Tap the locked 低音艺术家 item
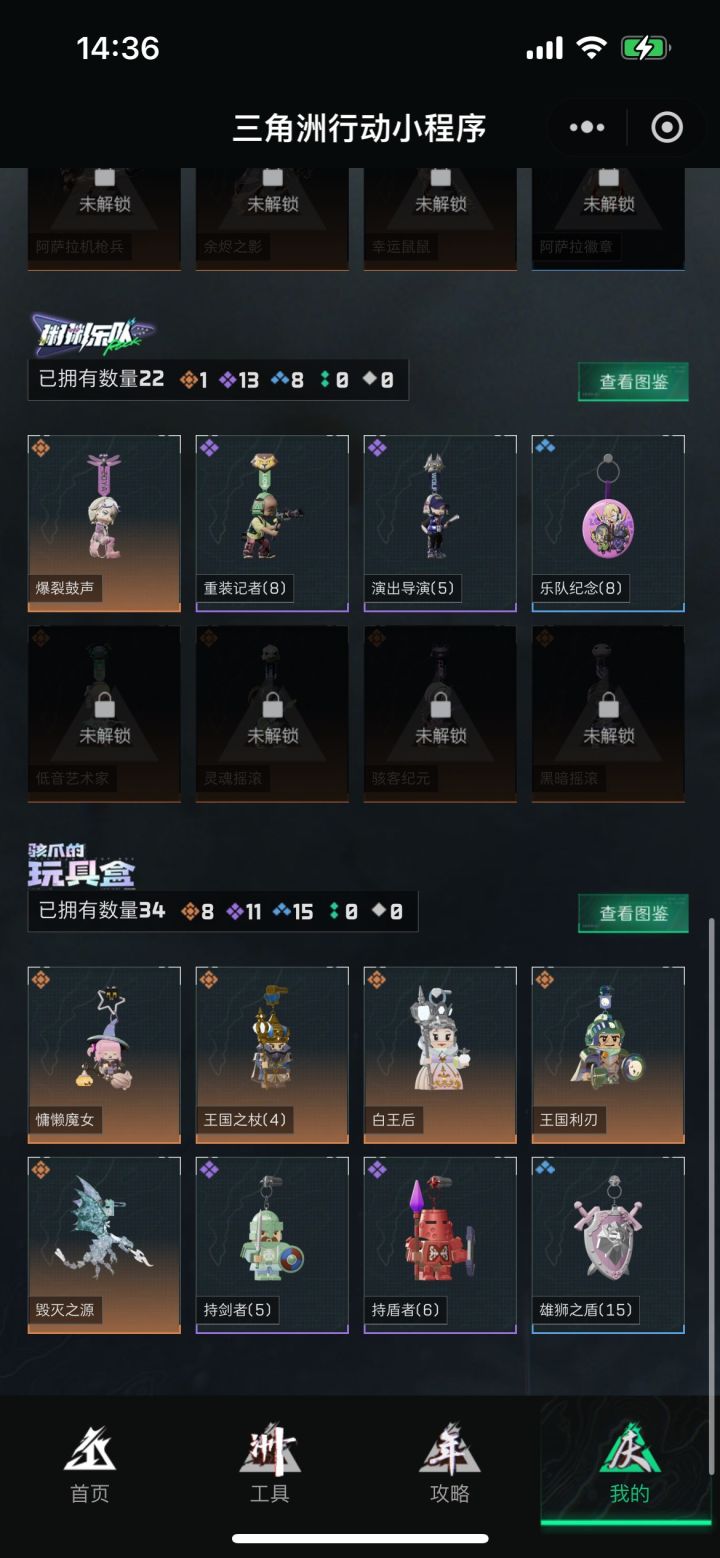Image resolution: width=720 pixels, height=1558 pixels. pyautogui.click(x=104, y=714)
